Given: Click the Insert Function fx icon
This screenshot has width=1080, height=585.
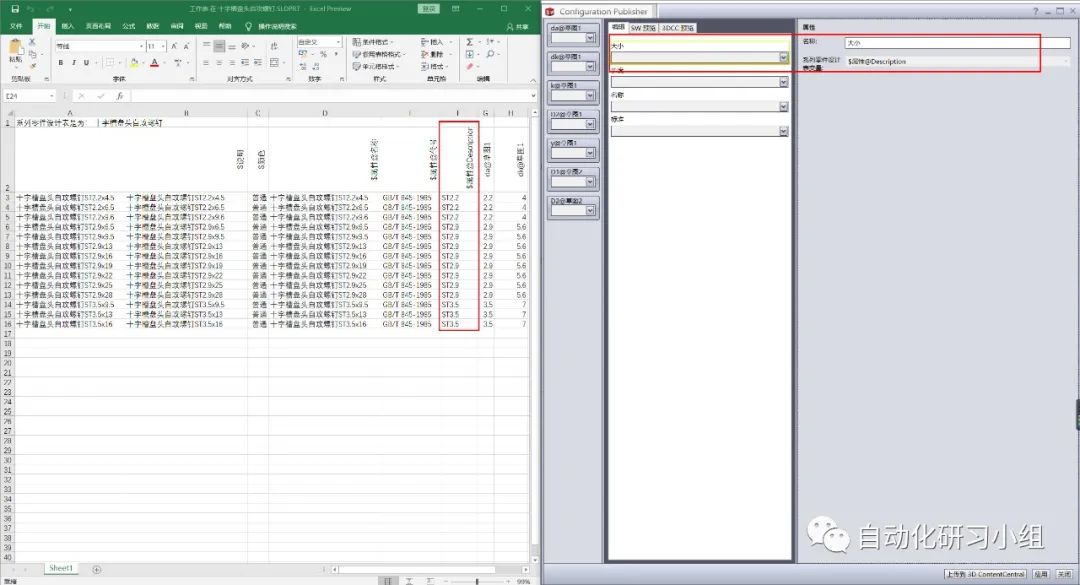Looking at the screenshot, I should (119, 96).
